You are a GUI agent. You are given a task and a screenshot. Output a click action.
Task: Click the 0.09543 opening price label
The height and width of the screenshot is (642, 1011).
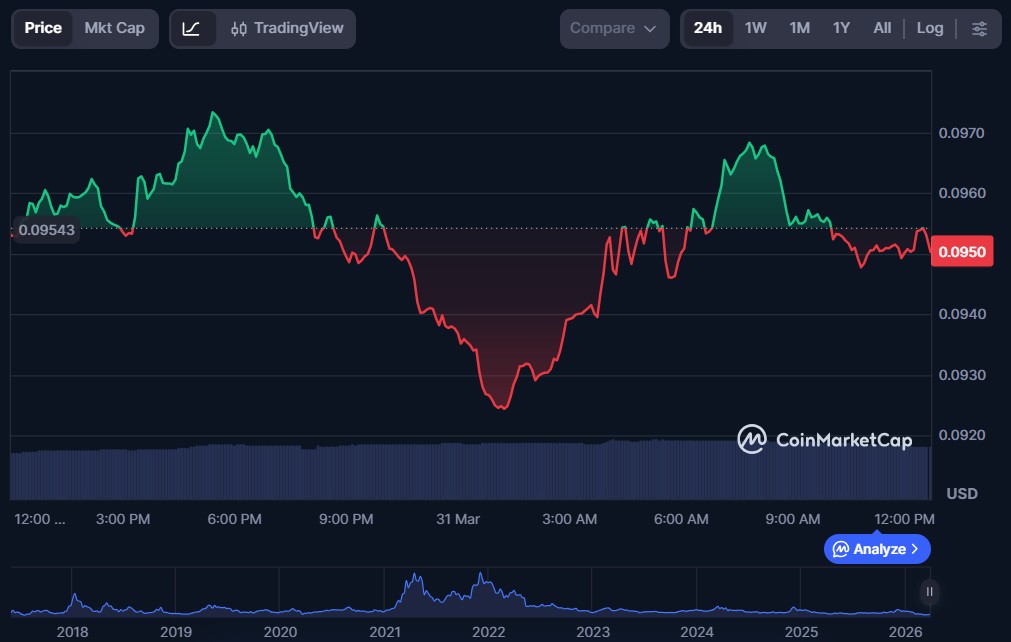point(47,229)
